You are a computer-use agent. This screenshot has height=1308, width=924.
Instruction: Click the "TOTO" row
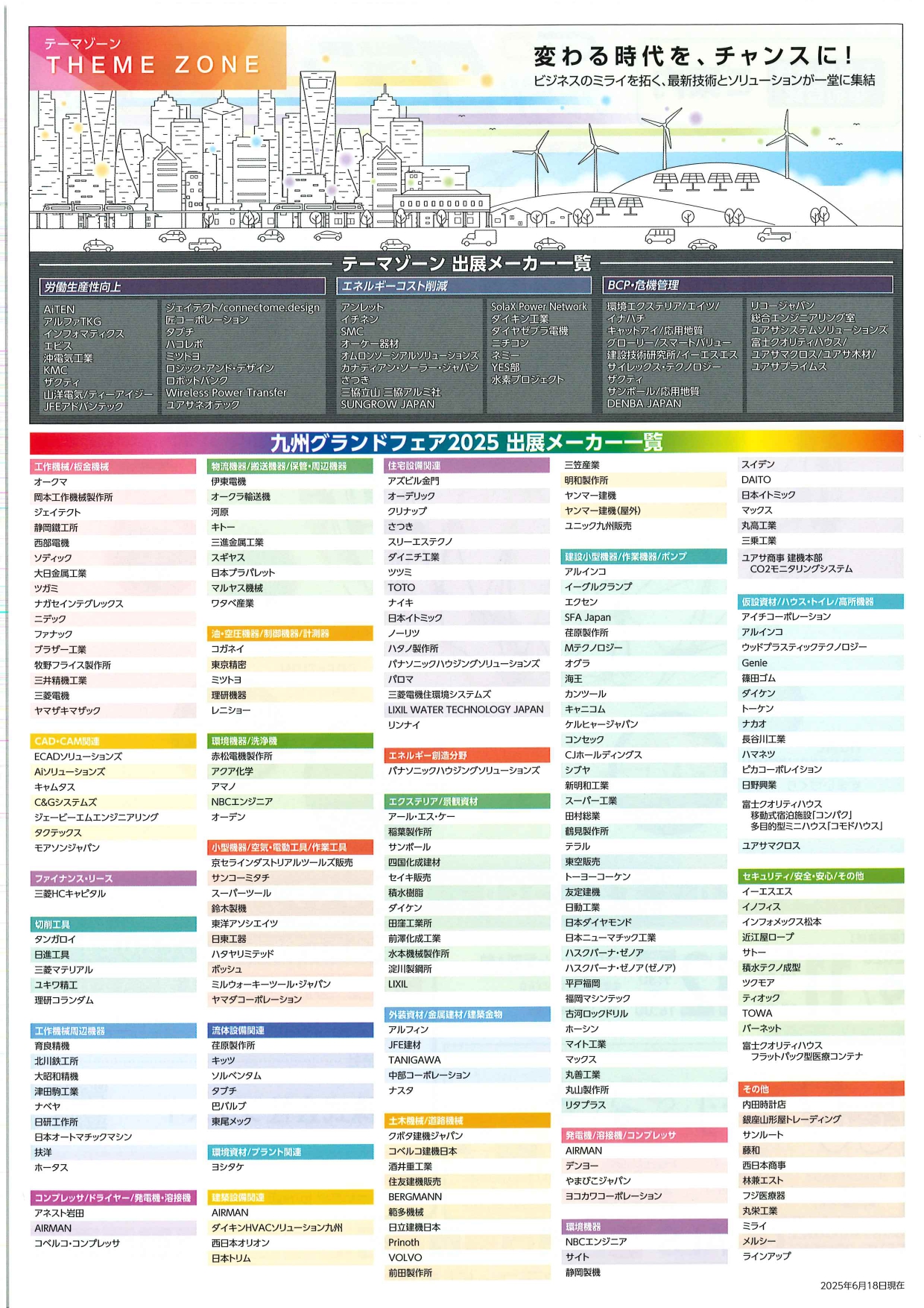pyautogui.click(x=467, y=587)
